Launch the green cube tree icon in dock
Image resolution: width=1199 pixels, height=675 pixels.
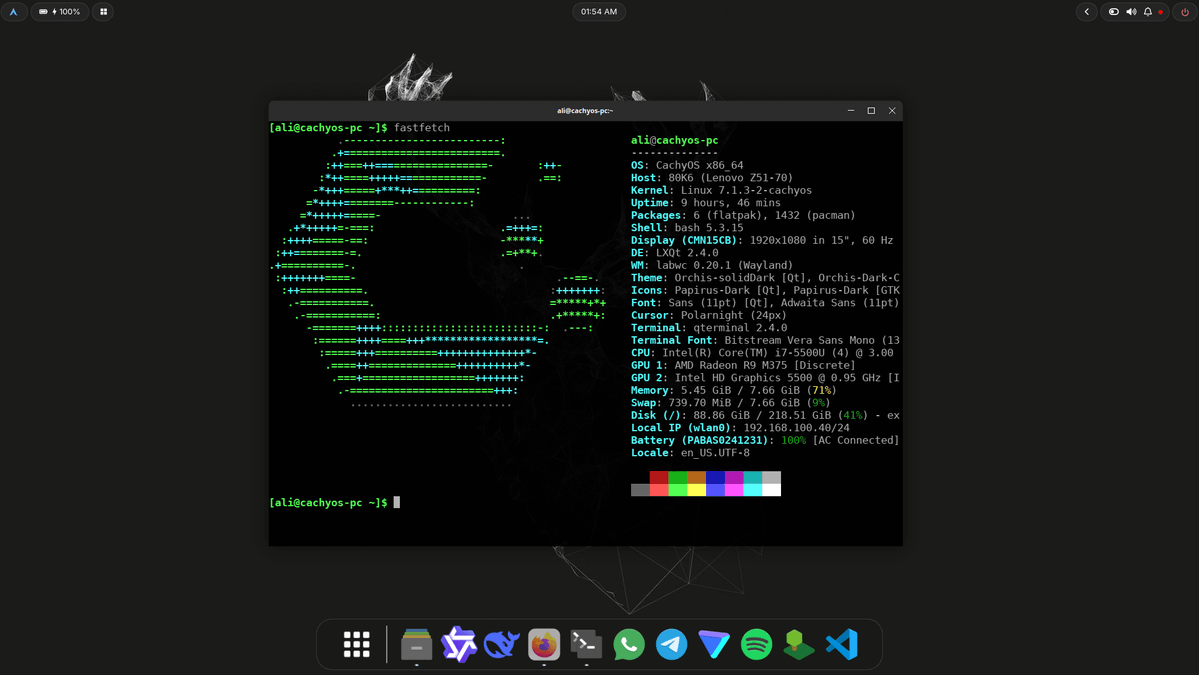[x=799, y=644]
